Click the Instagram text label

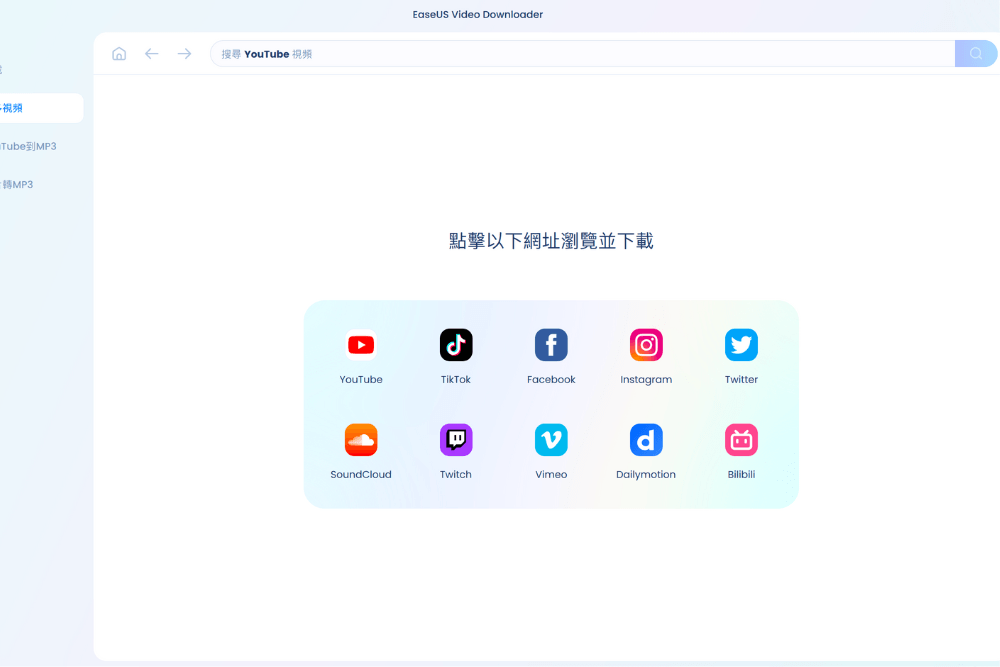tap(646, 379)
